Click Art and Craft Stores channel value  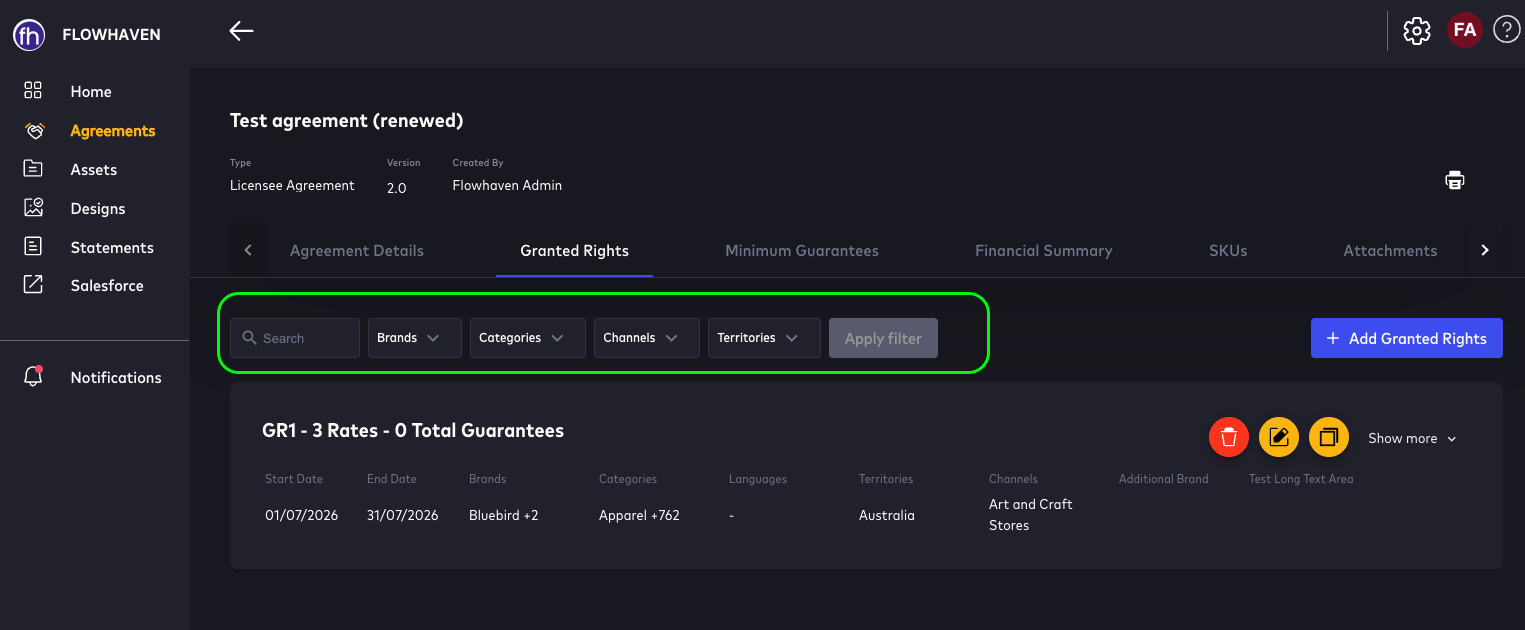click(1031, 515)
